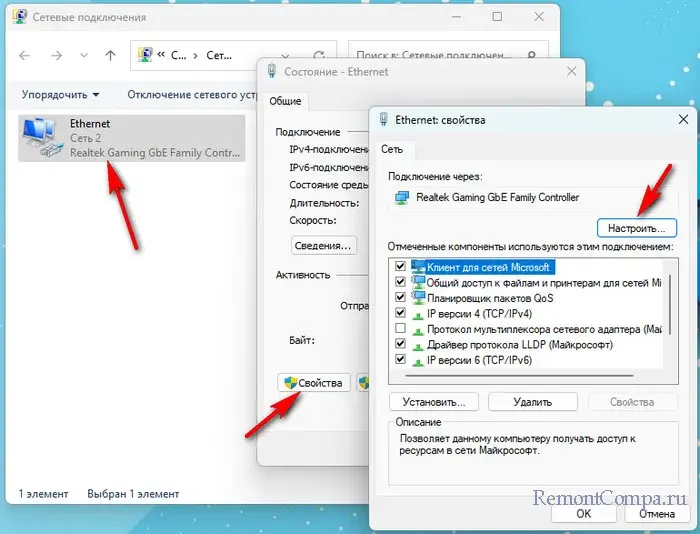Click icon of Общий доступ к файлам item
Viewport: 700px width, 534px height.
click(x=418, y=282)
